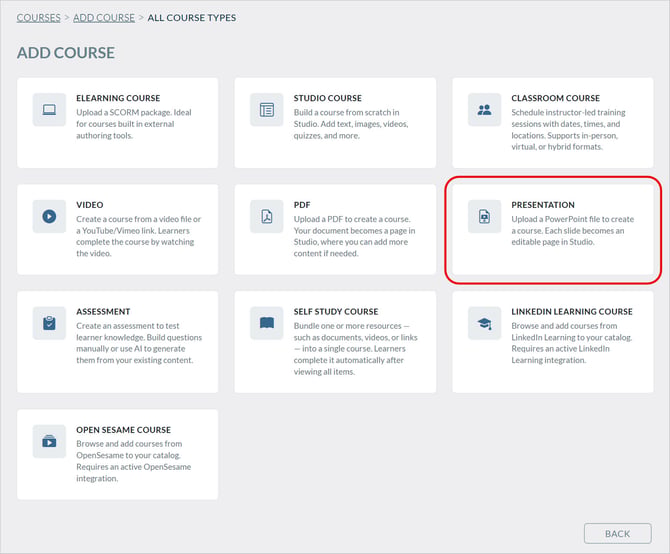Go to the COURSES breadcrumb link
The image size is (670, 554).
tap(38, 18)
